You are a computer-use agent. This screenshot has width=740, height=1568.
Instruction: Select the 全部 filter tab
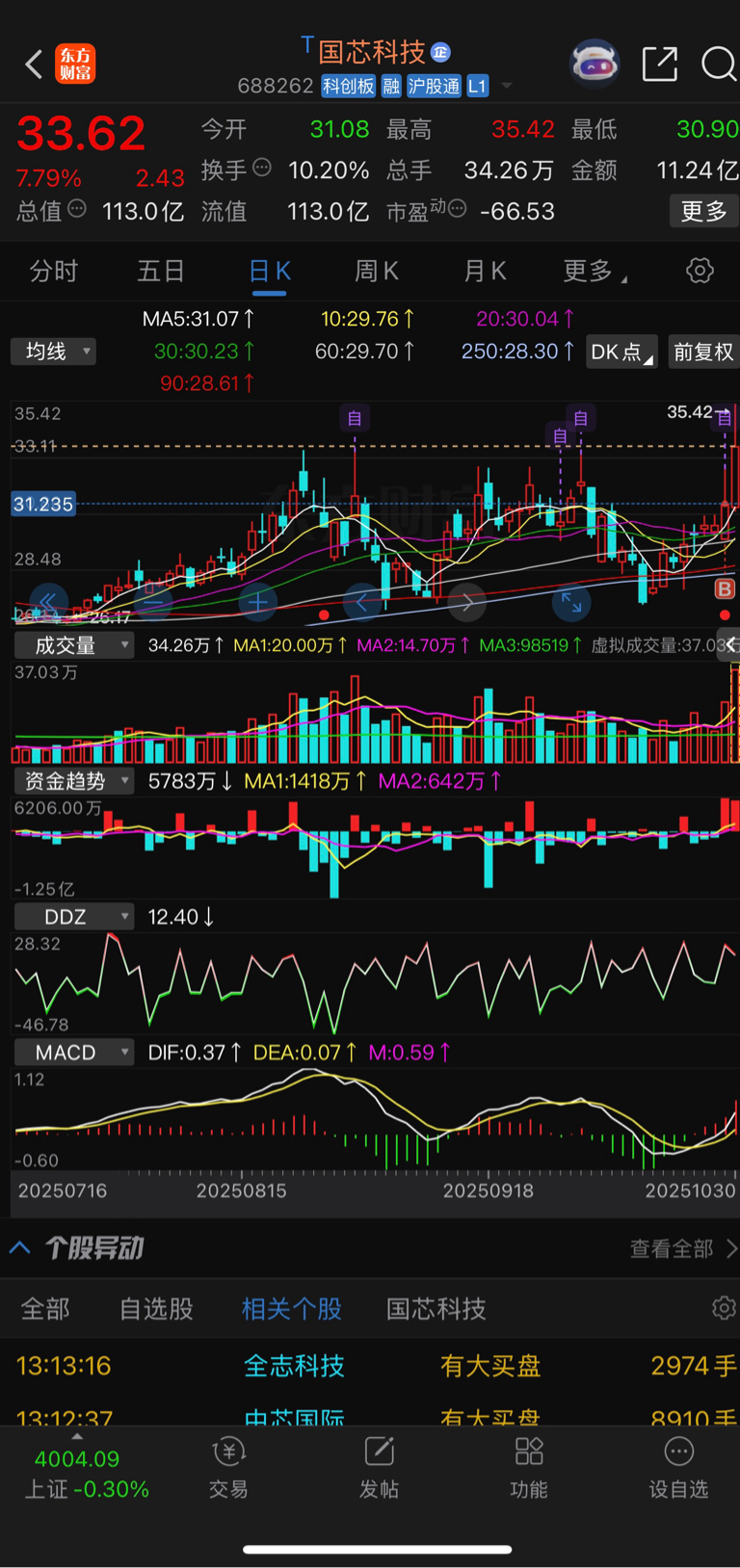tap(45, 1308)
